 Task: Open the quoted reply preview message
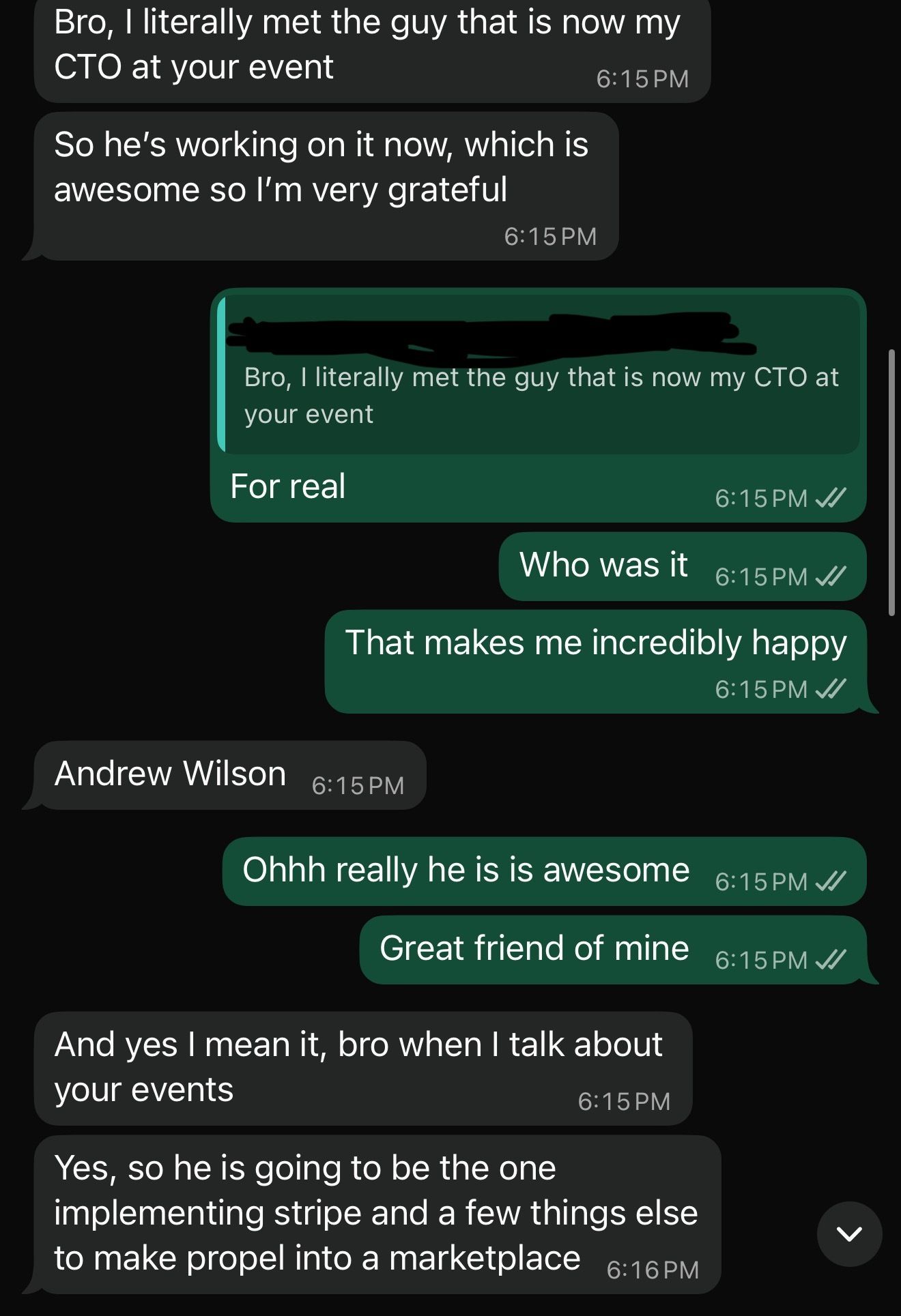539,375
